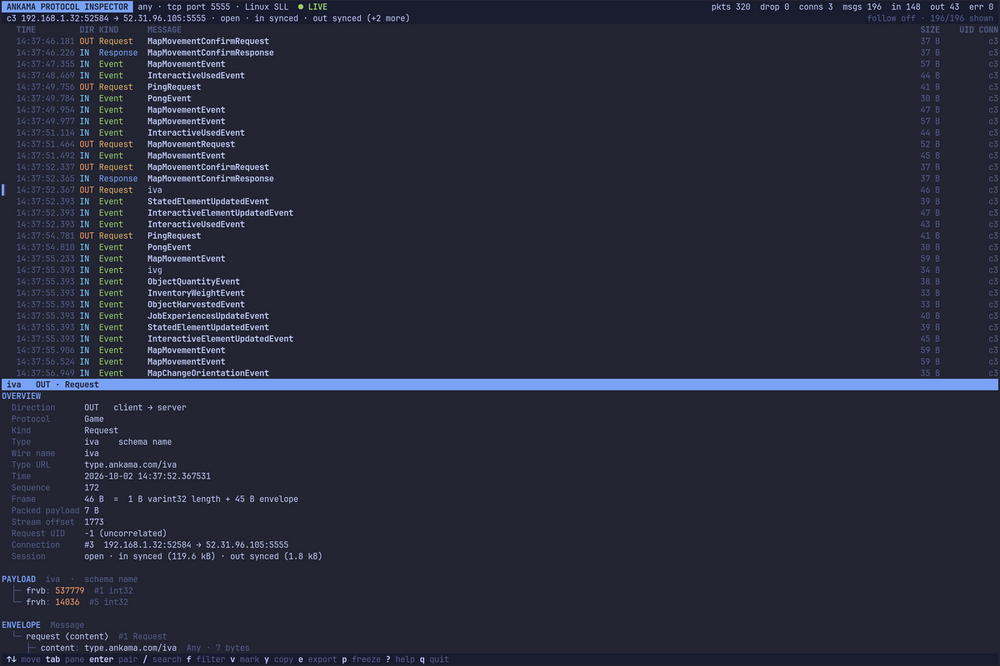The width and height of the screenshot is (1000, 666).
Task: Select the StatedElementUpdatedEvent row at 14:37:52.393
Action: pyautogui.click(x=500, y=202)
